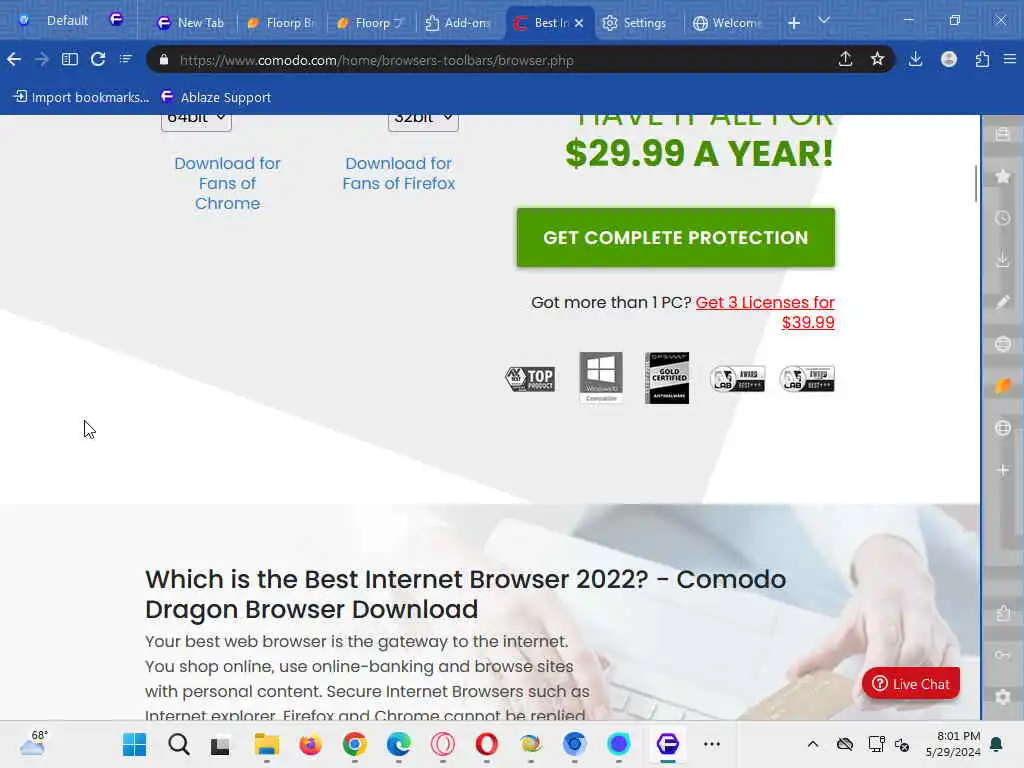Image resolution: width=1024 pixels, height=768 pixels.
Task: Open the sidebar history clock panel
Action: click(x=1002, y=218)
